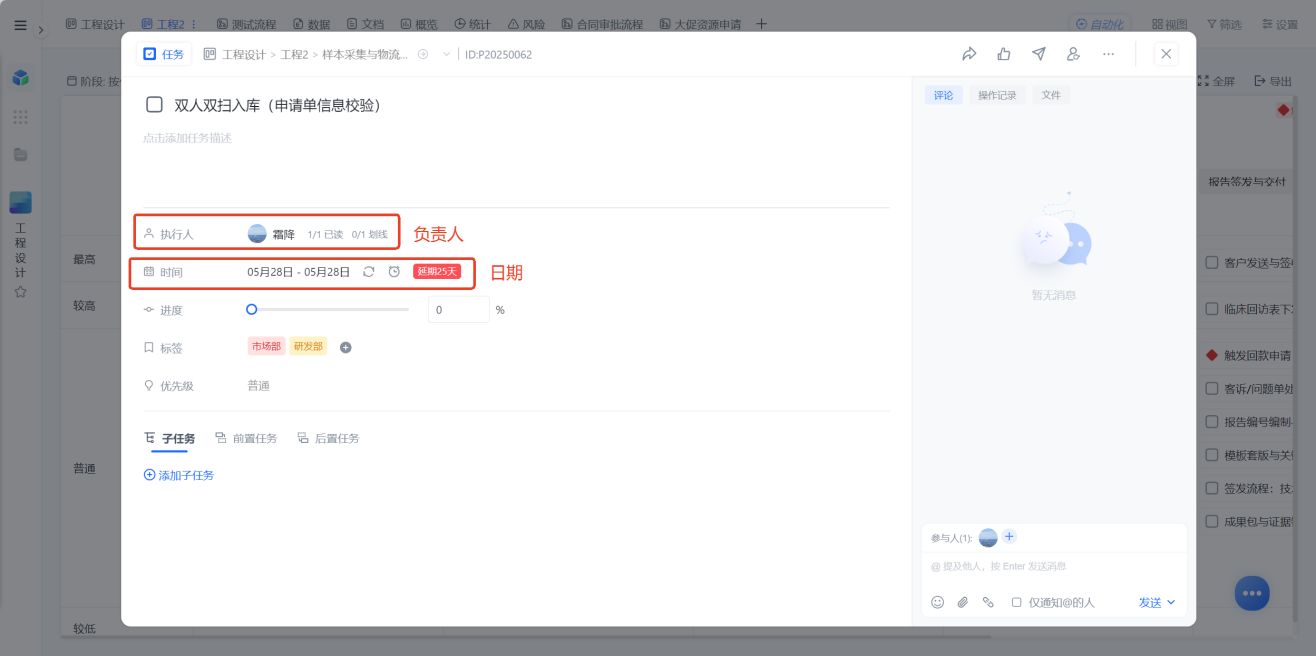Click the emoji smiley icon in comment box

click(937, 602)
